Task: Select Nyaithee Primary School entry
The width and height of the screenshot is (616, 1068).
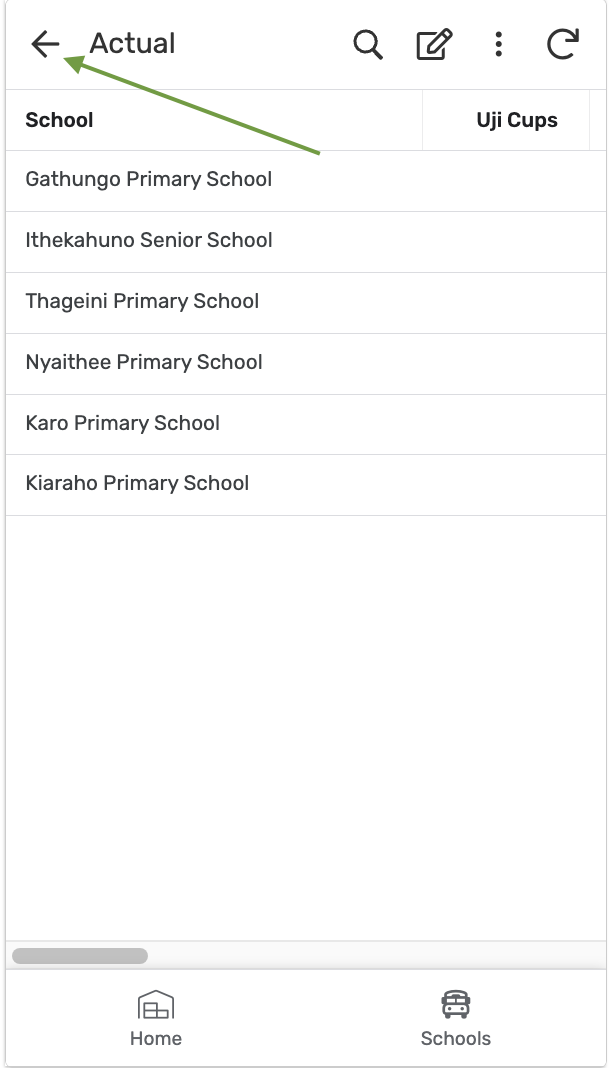Action: [306, 364]
